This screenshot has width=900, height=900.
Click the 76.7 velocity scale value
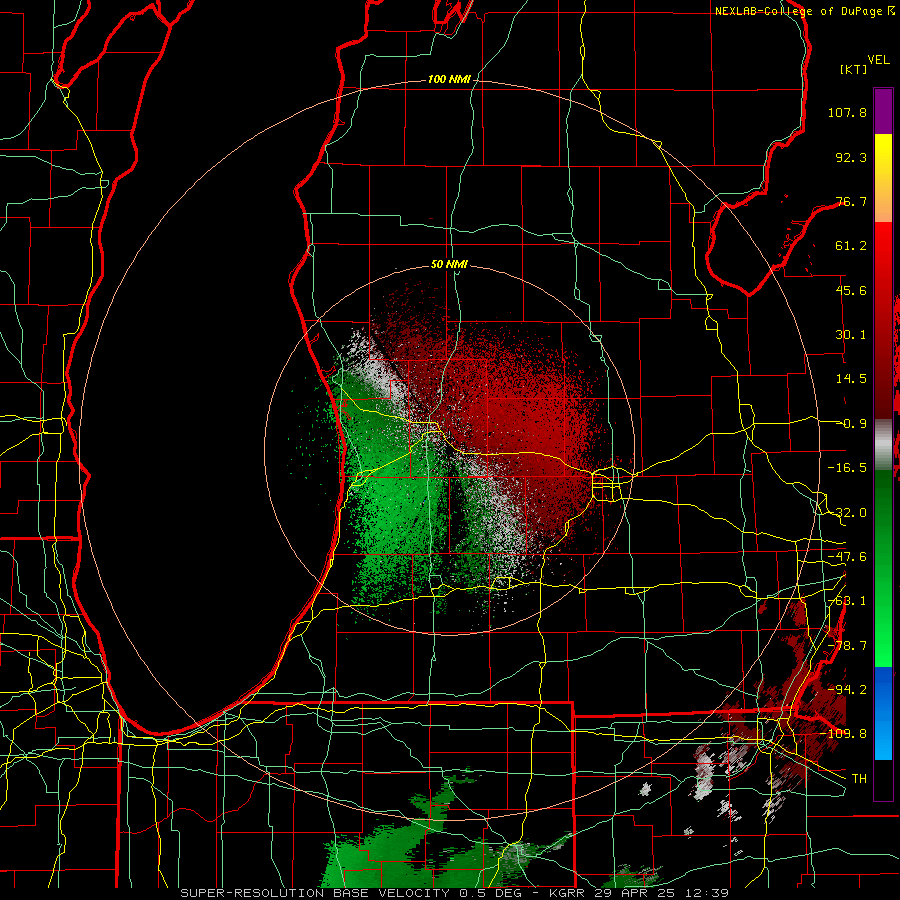tap(851, 201)
